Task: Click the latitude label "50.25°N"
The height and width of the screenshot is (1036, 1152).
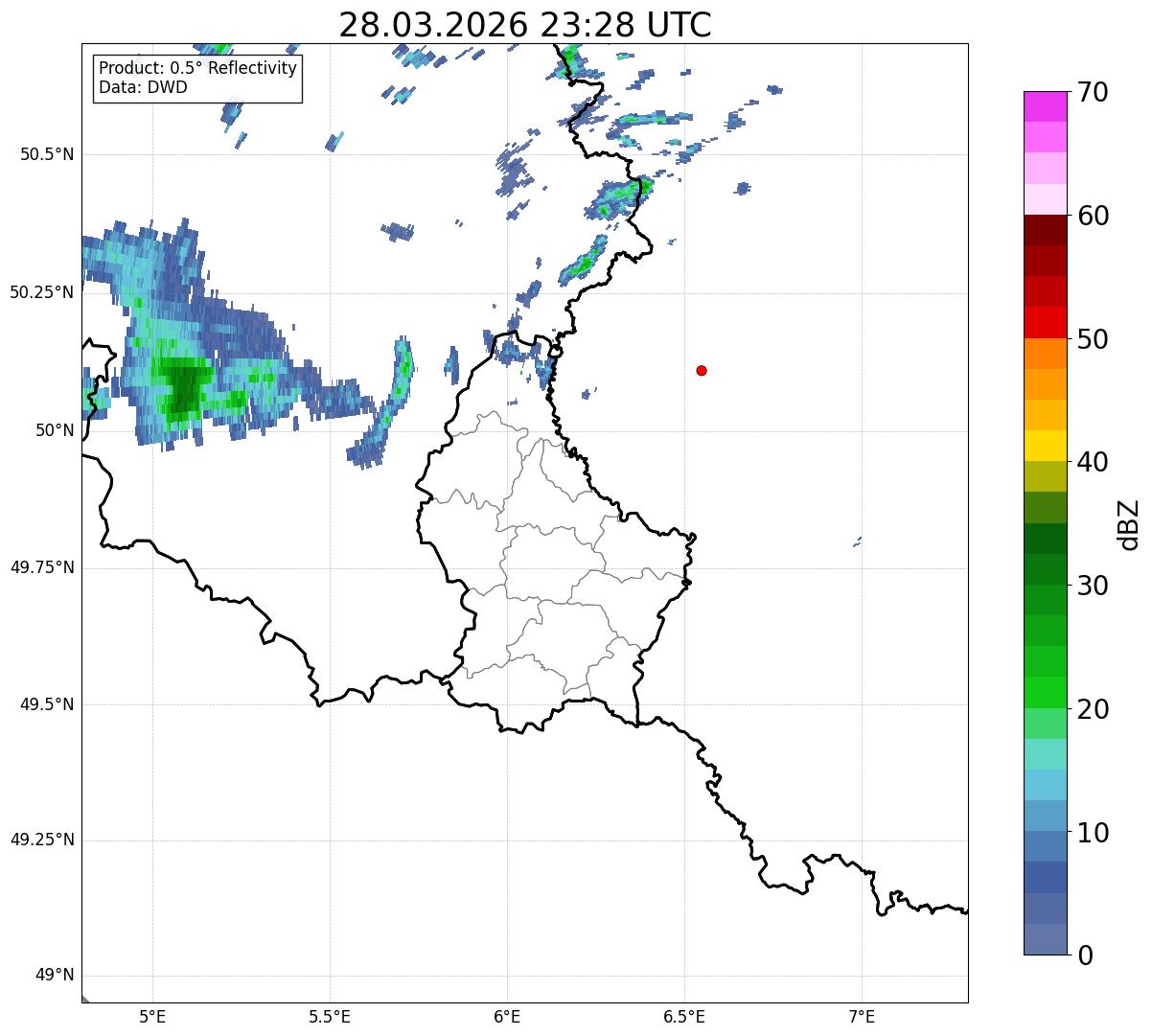Action: click(x=41, y=292)
